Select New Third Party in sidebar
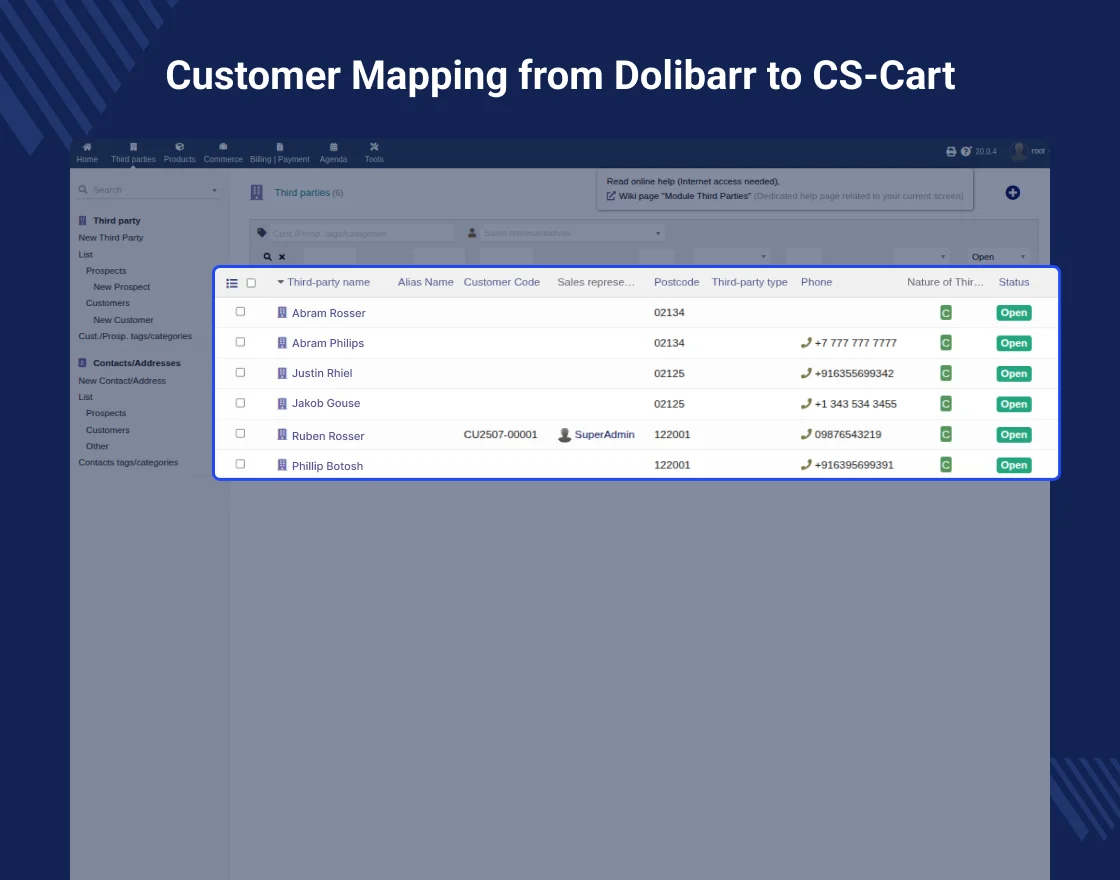The image size is (1120, 880). tap(111, 238)
